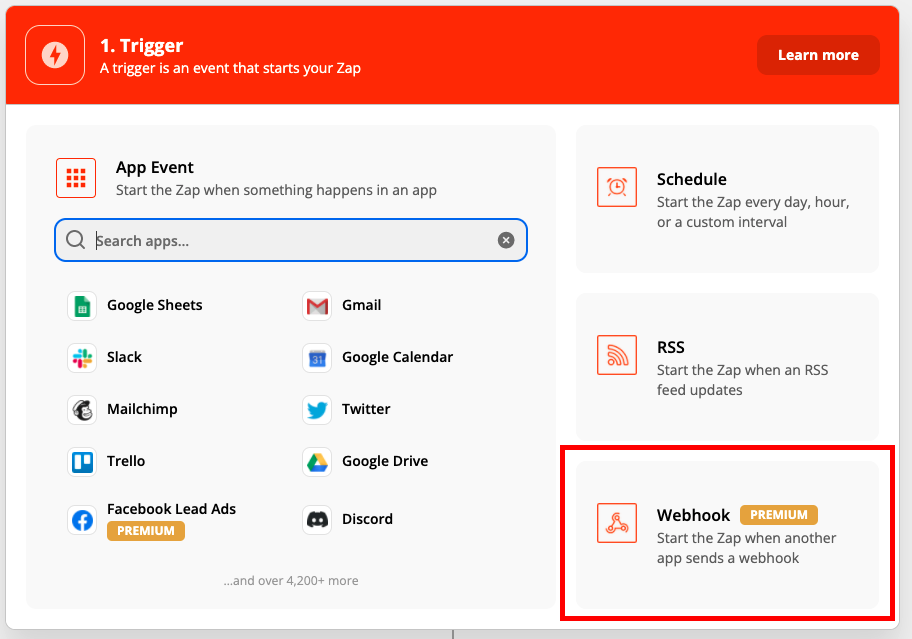Pick the Trello app icon
Screen dimensions: 912x639
tap(82, 462)
